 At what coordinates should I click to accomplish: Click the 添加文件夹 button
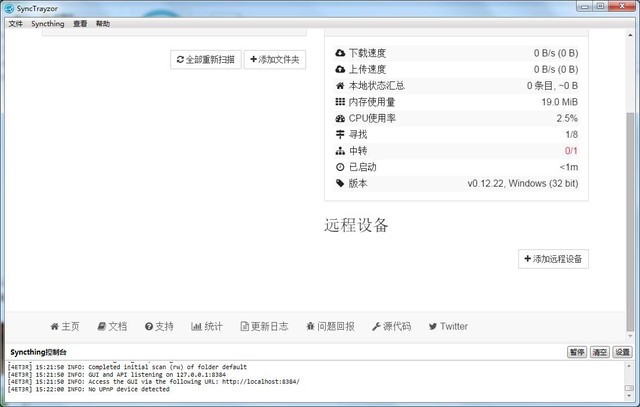pyautogui.click(x=275, y=60)
